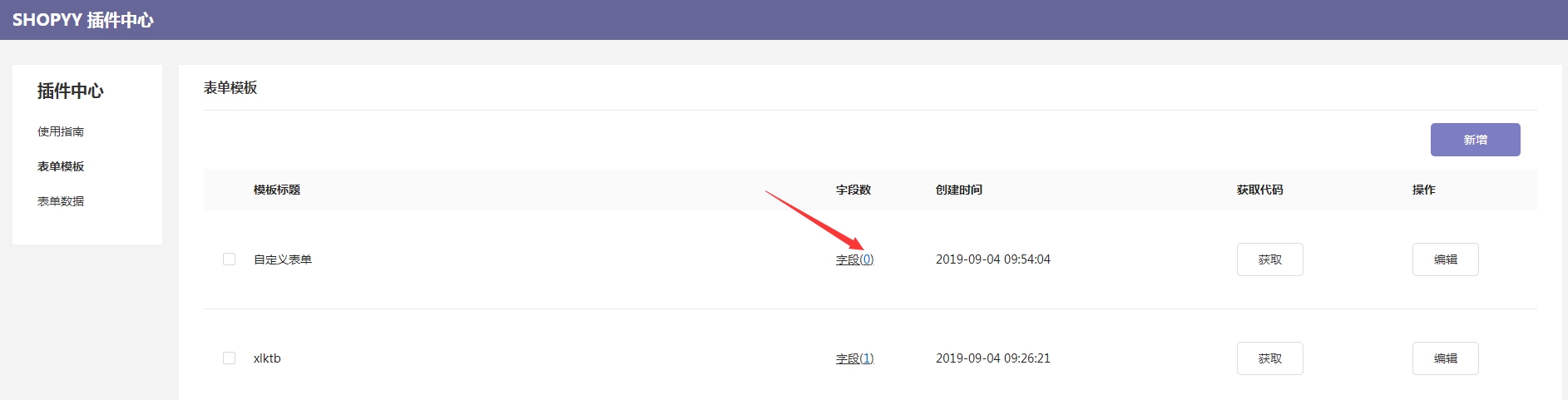Click the 模板标题 column header
The image size is (1568, 400).
(277, 190)
